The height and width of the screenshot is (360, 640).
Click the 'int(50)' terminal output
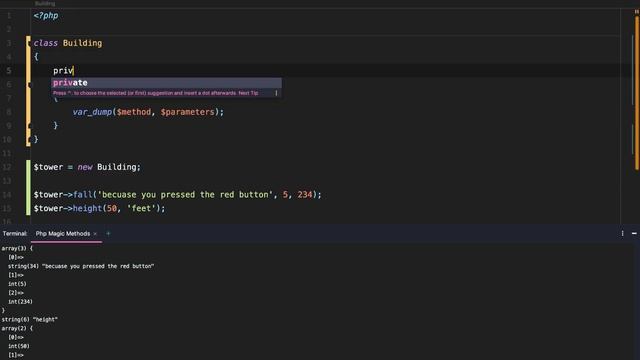pos(18,346)
